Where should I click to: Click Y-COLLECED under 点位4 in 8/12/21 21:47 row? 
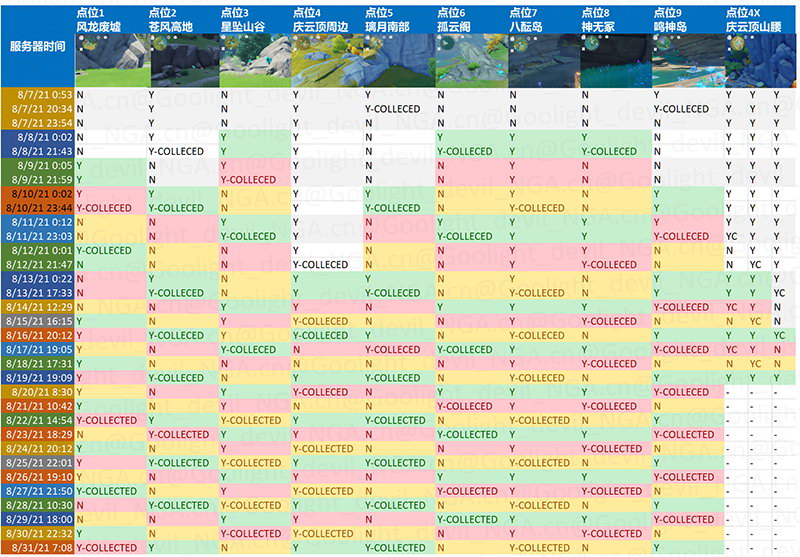pos(320,265)
